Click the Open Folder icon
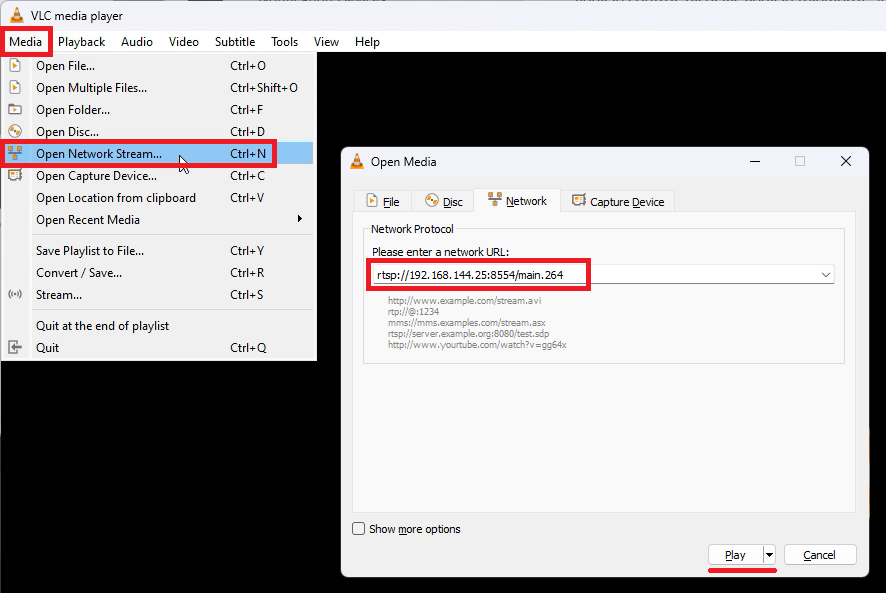Screen dimensions: 886x593 pyautogui.click(x=15, y=110)
